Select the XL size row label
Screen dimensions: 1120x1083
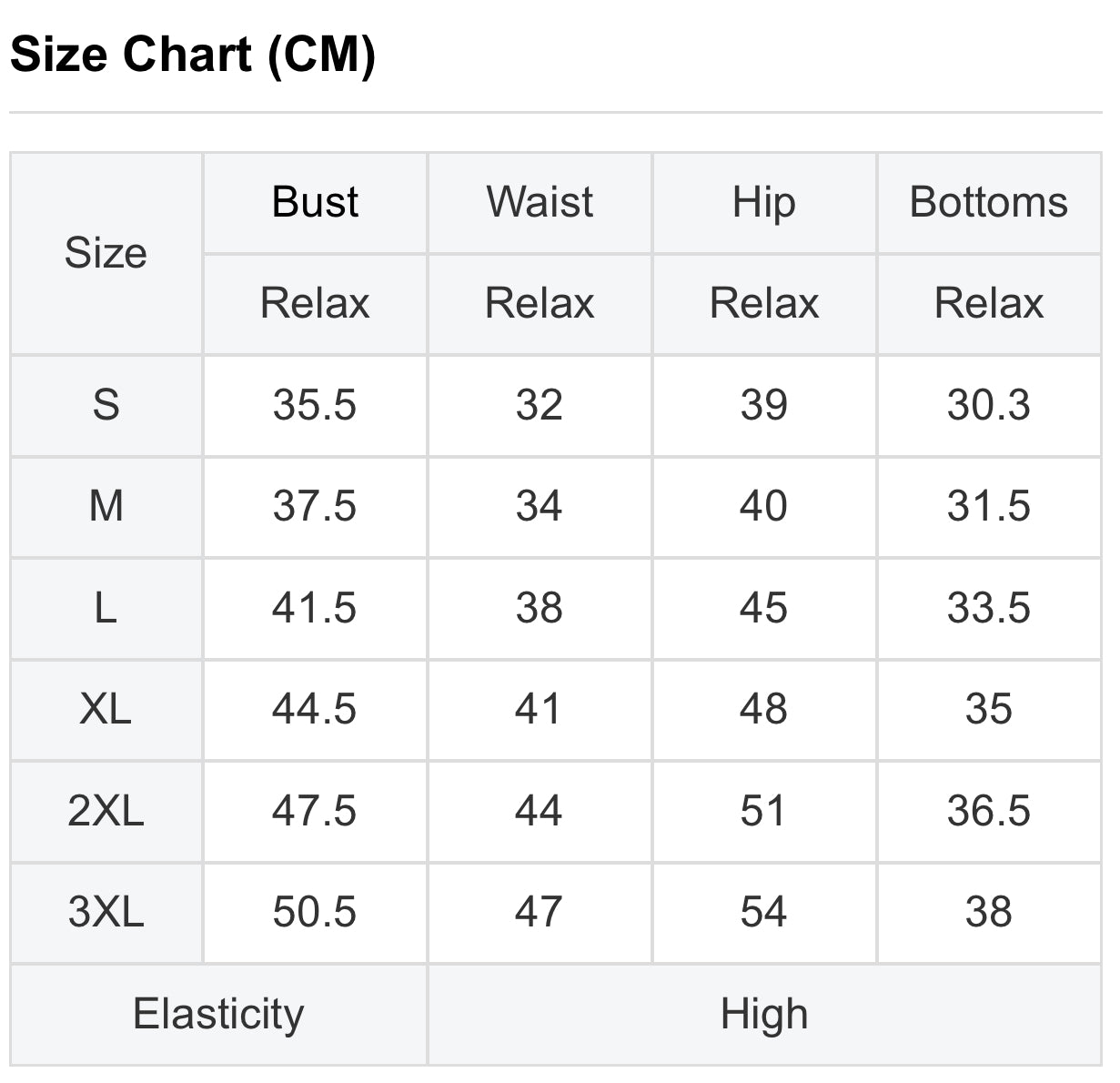(x=106, y=709)
